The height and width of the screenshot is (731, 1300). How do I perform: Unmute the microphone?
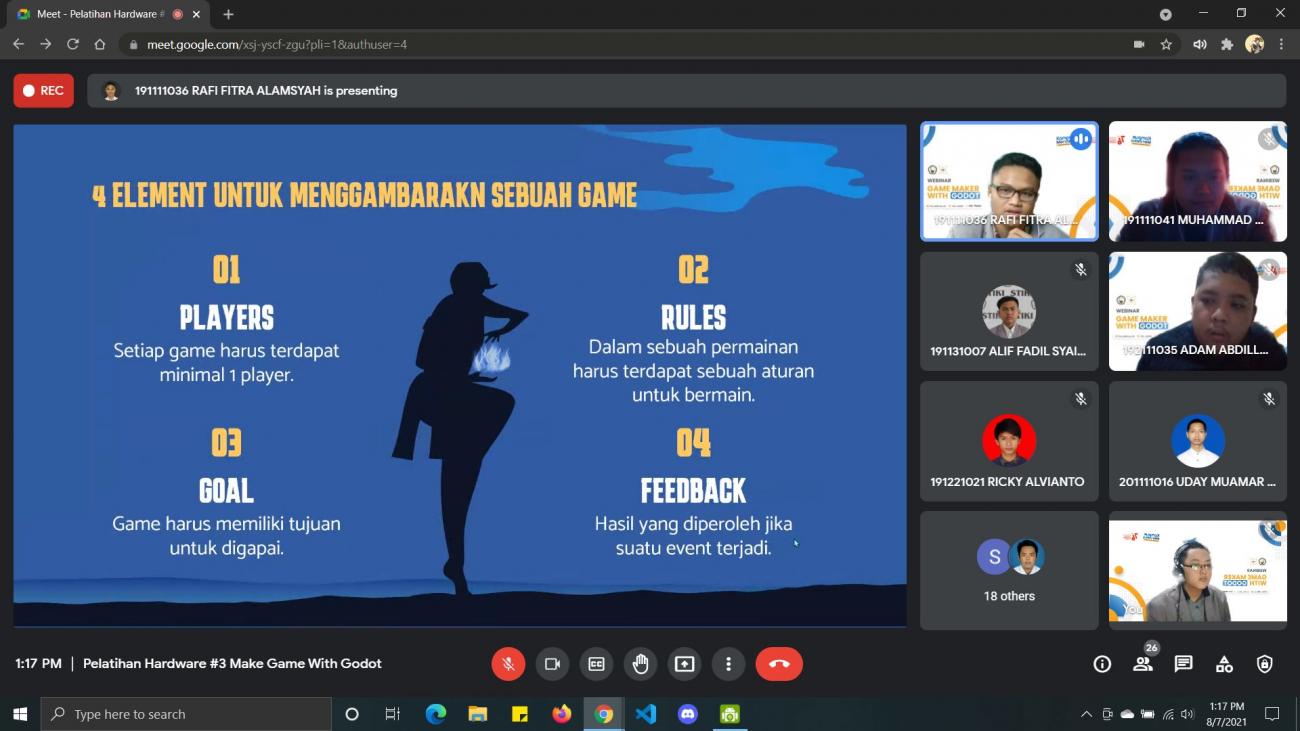point(508,664)
